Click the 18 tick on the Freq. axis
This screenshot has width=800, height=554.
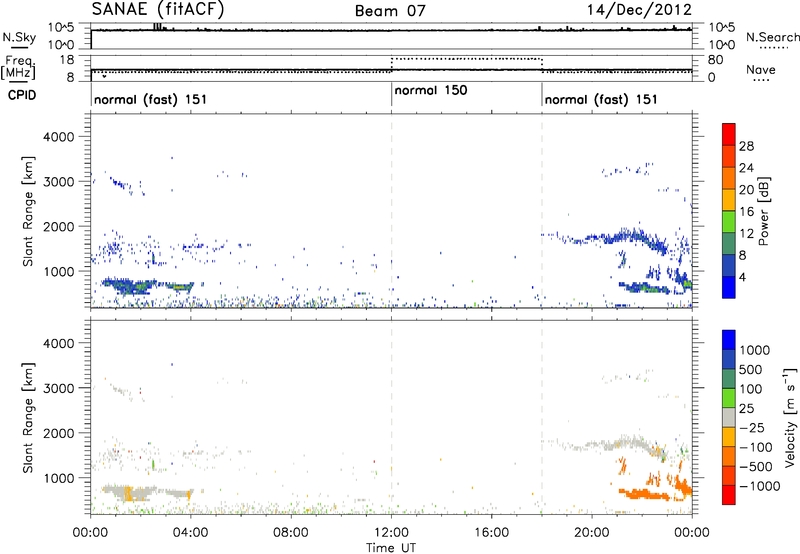67,60
